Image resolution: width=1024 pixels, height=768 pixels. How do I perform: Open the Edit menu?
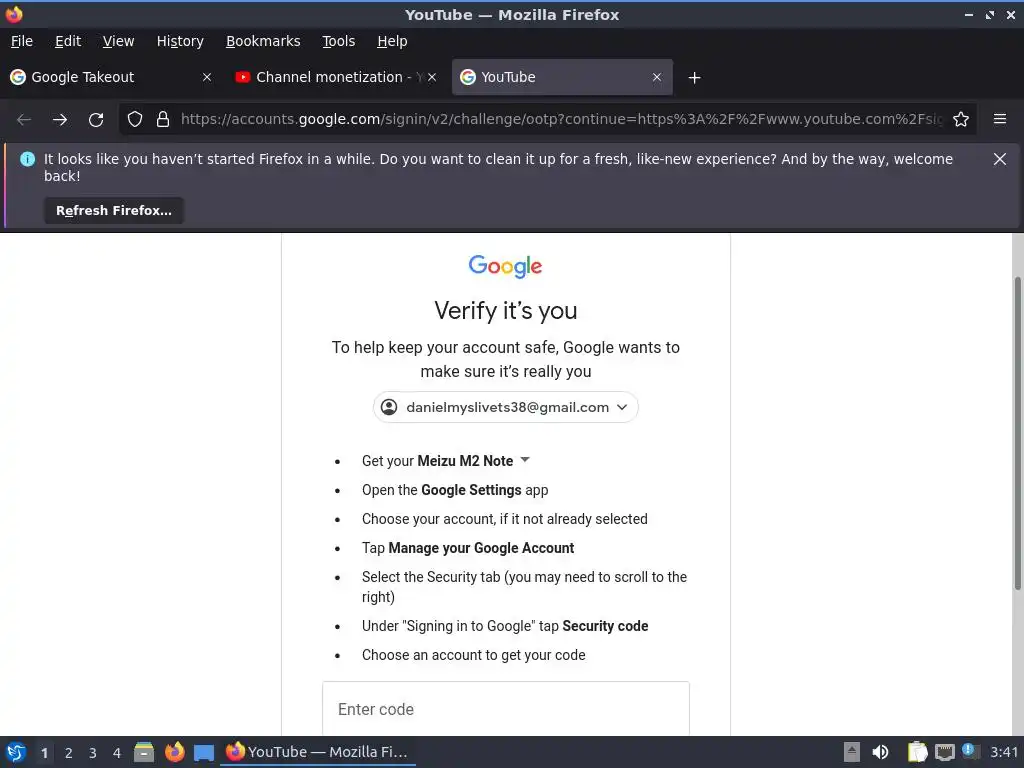[x=68, y=41]
